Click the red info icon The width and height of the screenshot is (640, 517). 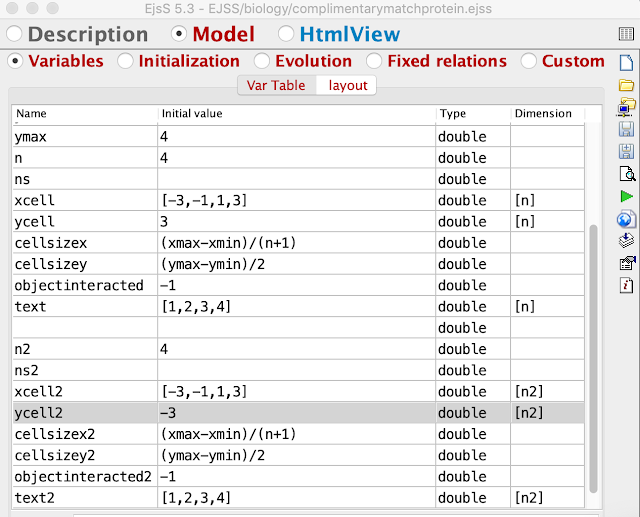627,285
